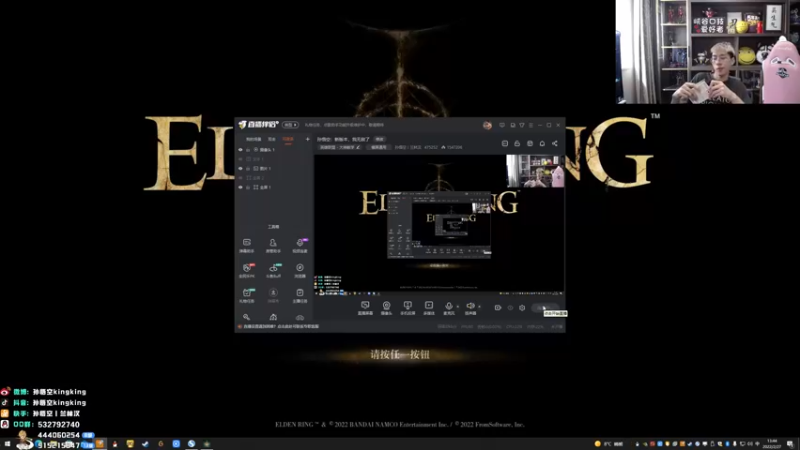Screen dimensions: 800x450
Task: Click the pill button beside the stream title
Action: [x=380, y=139]
